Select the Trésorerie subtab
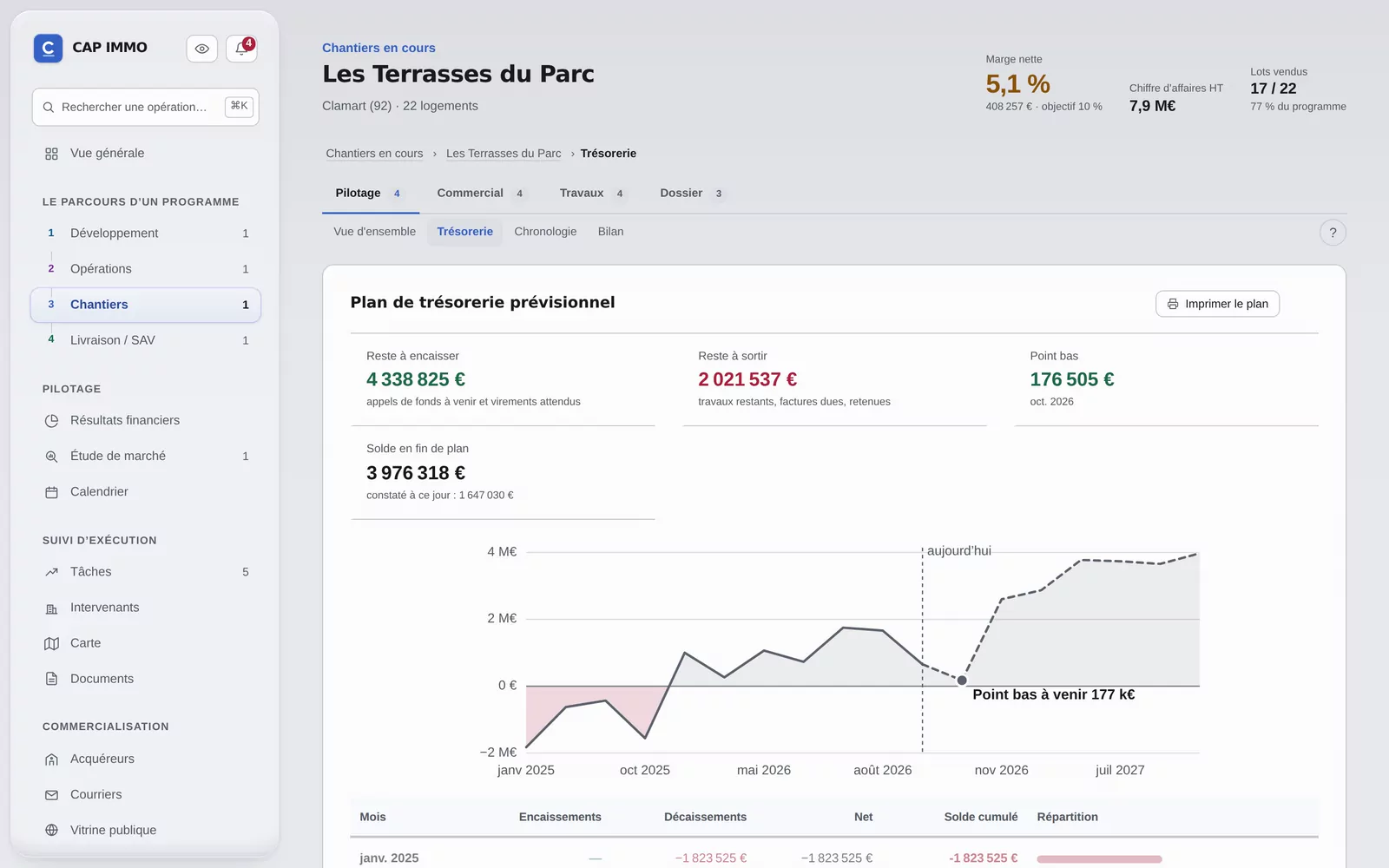 coord(465,232)
